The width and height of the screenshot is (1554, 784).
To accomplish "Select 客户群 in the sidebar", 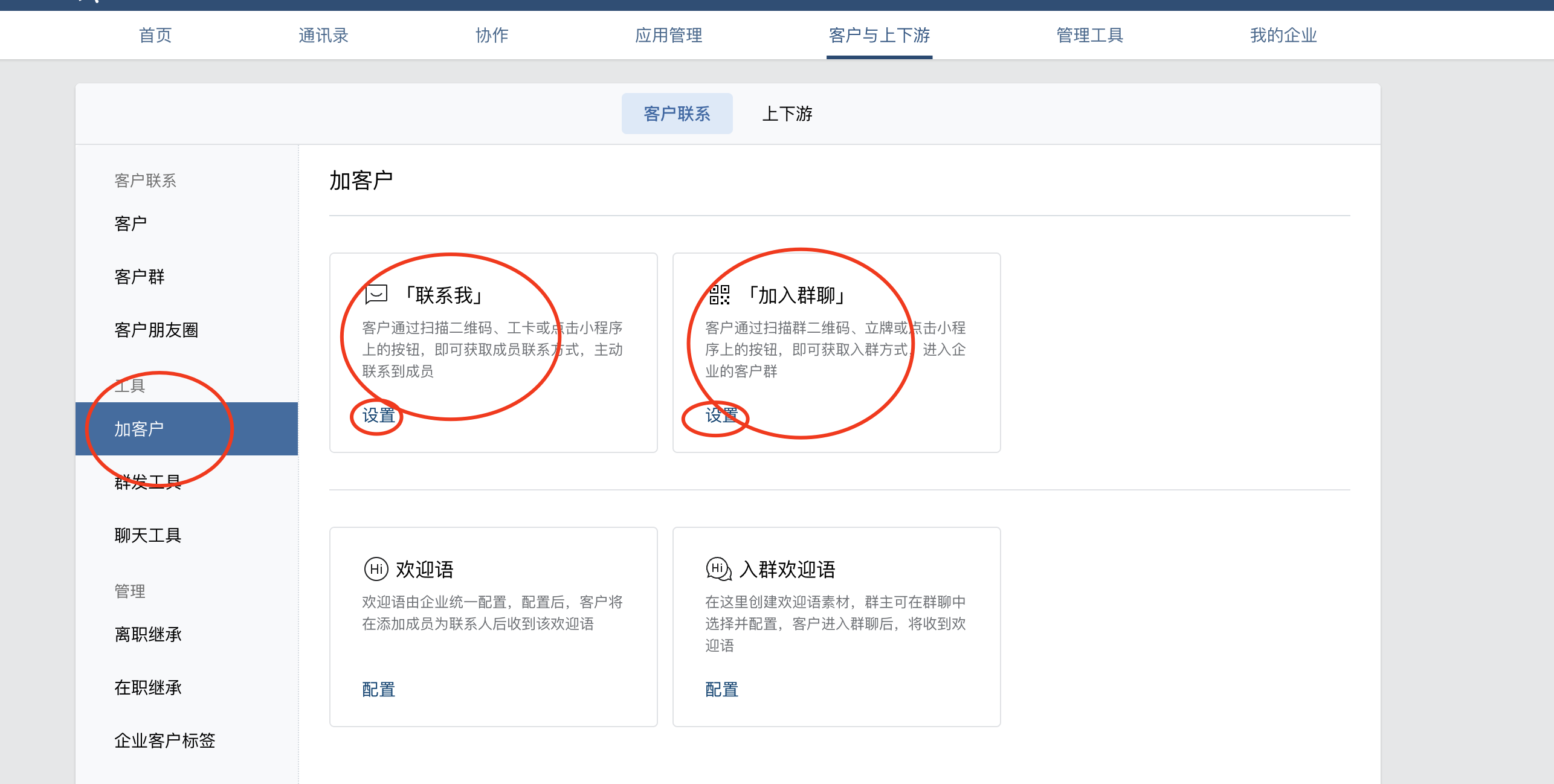I will pyautogui.click(x=140, y=277).
